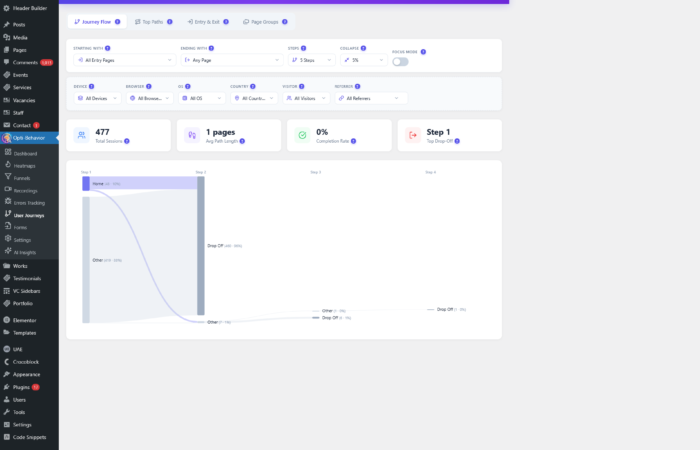
Task: Open the Journey Flow tab
Action: point(97,22)
